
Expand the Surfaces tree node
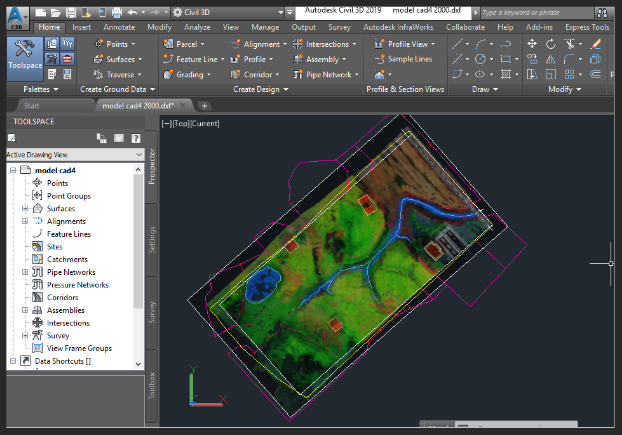tap(25, 208)
